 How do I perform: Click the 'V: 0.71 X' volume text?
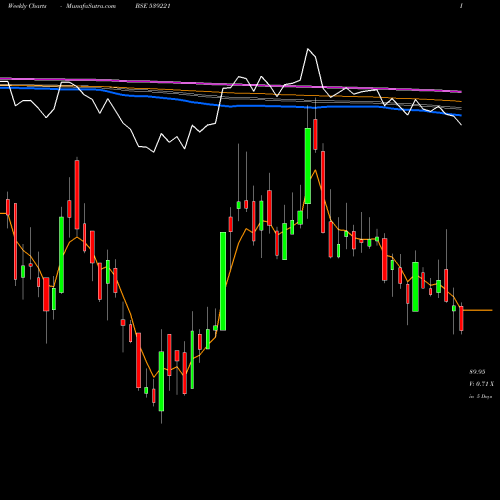click(481, 384)
